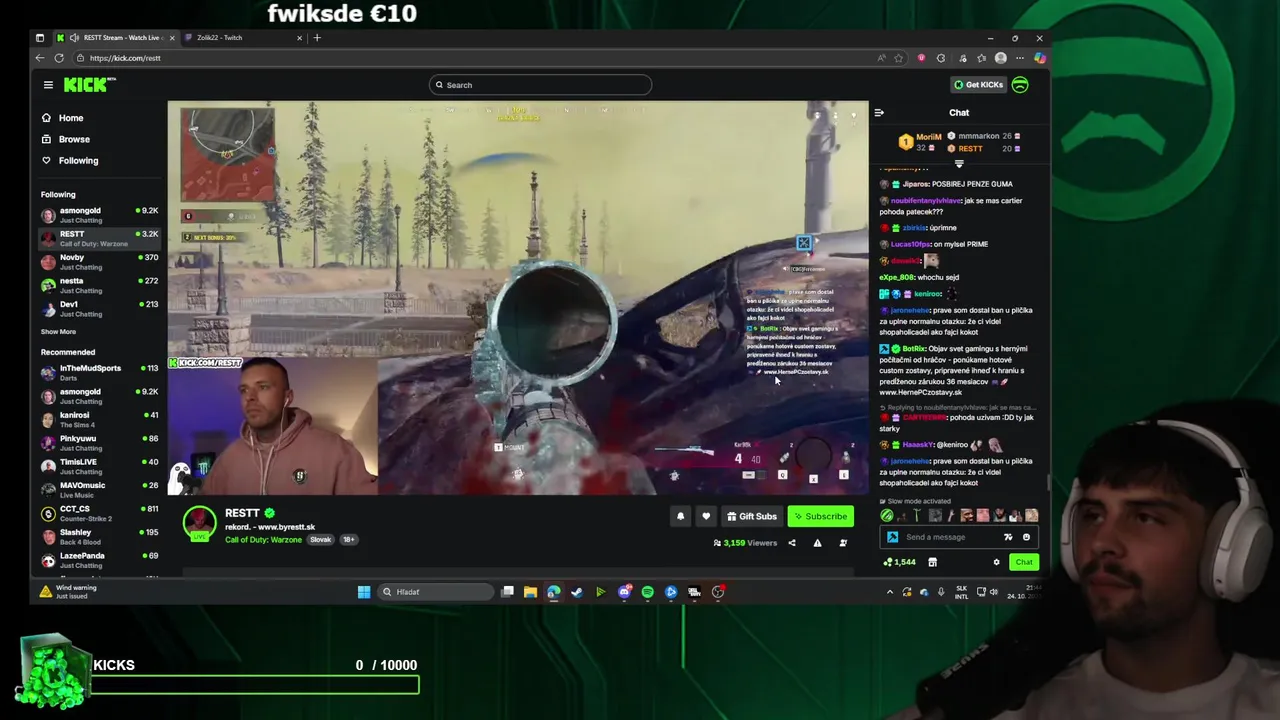Viewport: 1280px width, 720px height.
Task: Bookmark page with star icon
Action: click(898, 58)
